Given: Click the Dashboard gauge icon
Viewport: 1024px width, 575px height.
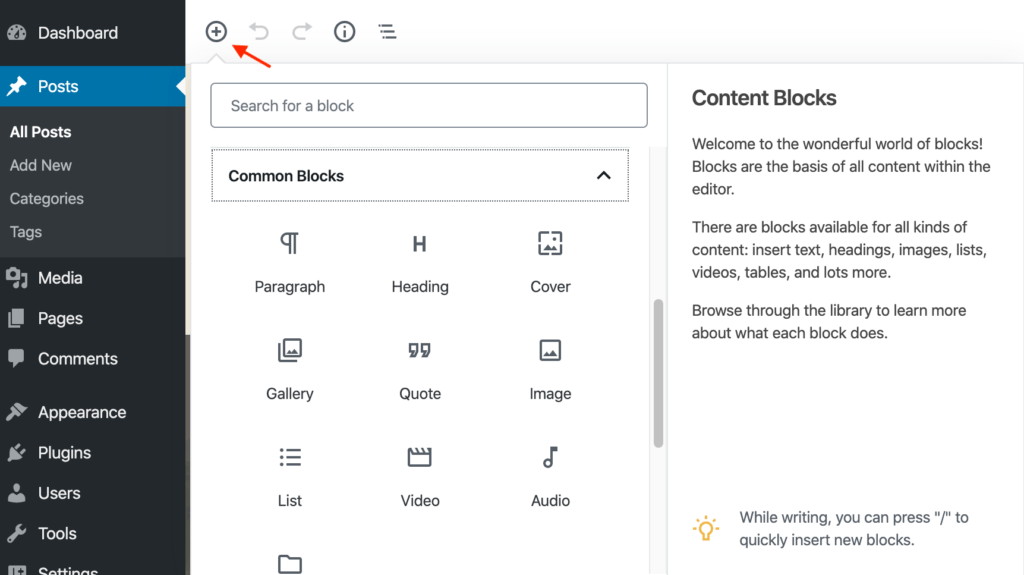Looking at the screenshot, I should [17, 33].
